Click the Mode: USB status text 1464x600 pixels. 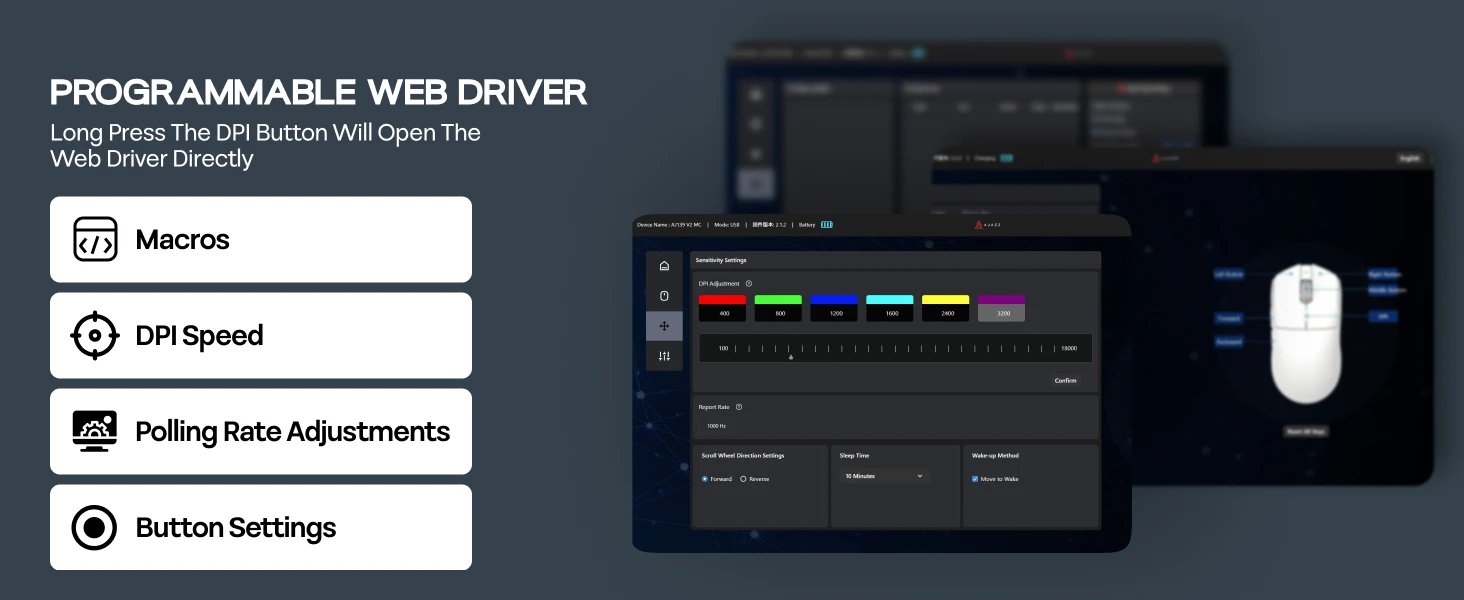tap(727, 225)
